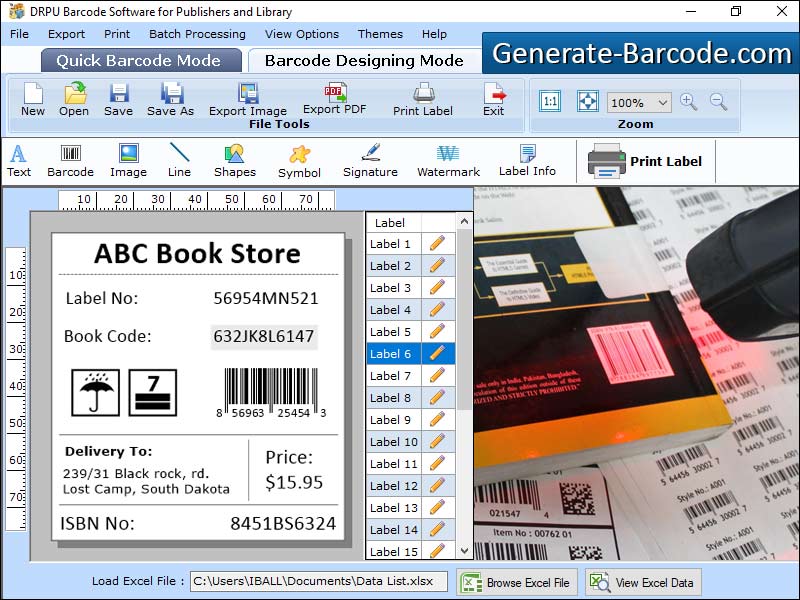Image resolution: width=800 pixels, height=600 pixels.
Task: Apply a Watermark with the Watermark tool
Action: 447,160
